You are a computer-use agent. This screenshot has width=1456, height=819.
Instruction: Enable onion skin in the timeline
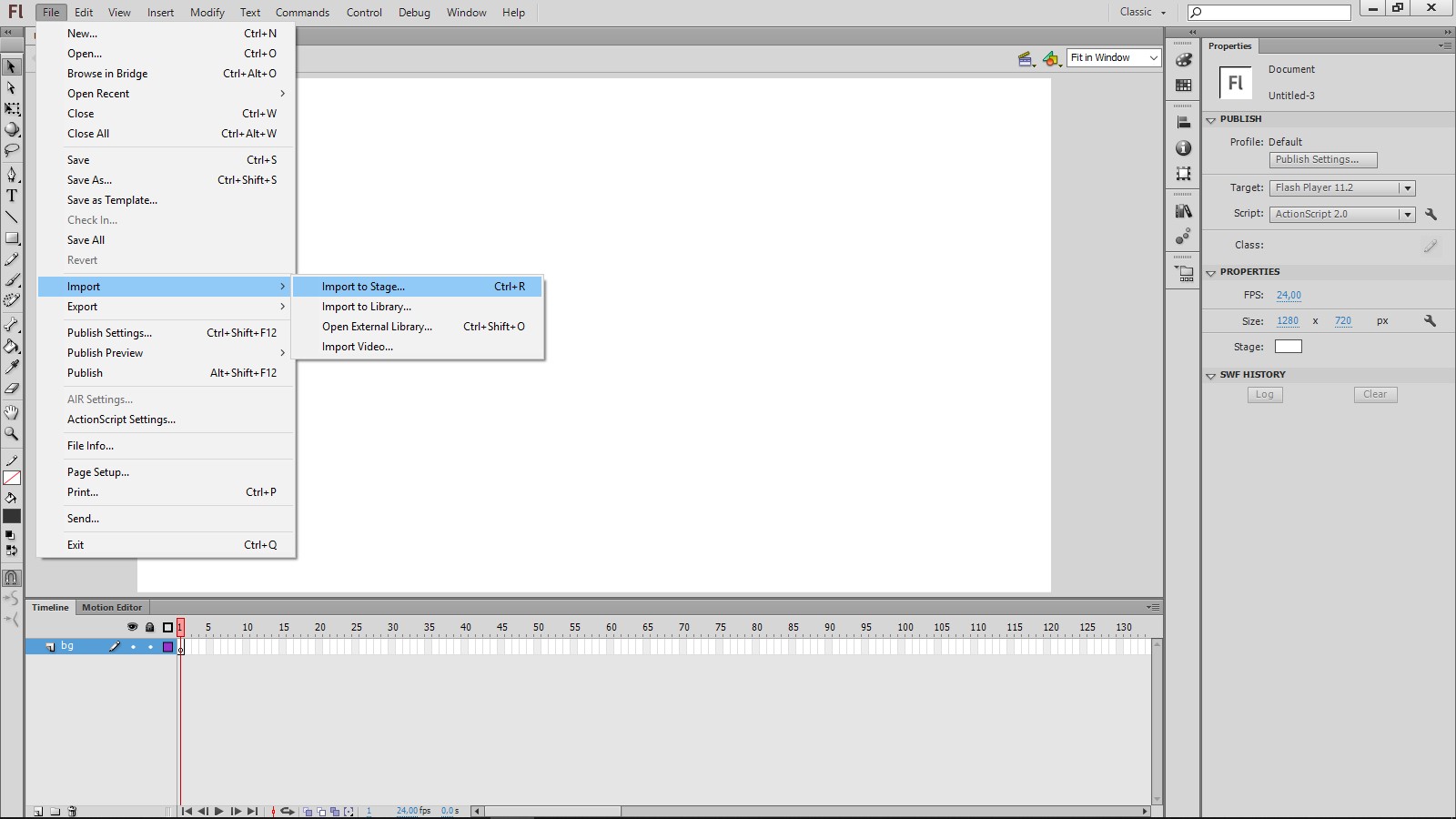[306, 811]
